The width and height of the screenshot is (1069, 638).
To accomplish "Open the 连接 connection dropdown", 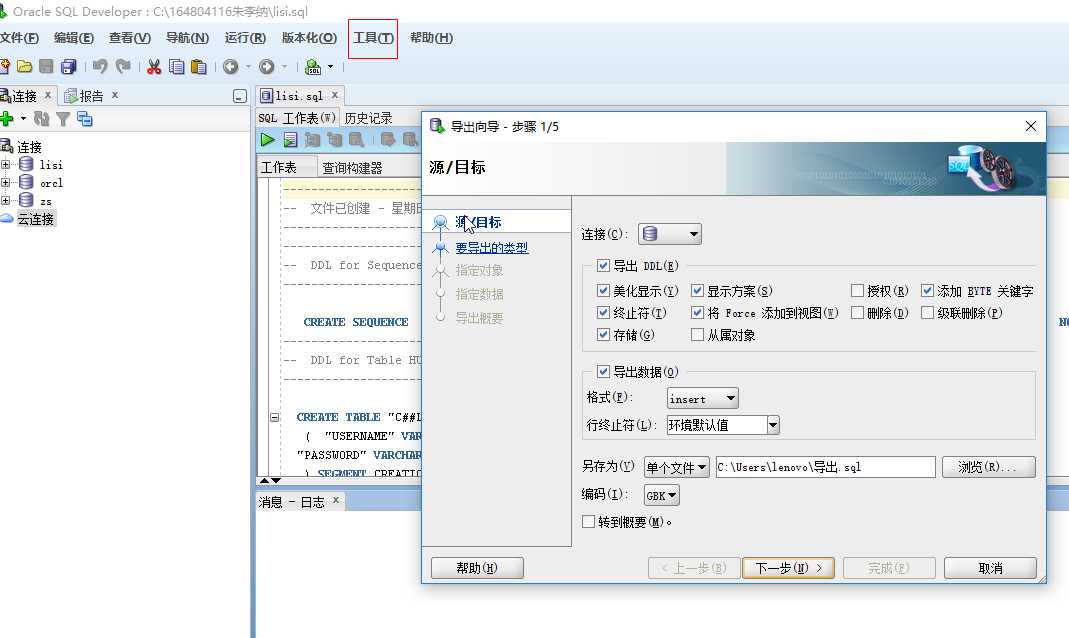I will tap(669, 234).
